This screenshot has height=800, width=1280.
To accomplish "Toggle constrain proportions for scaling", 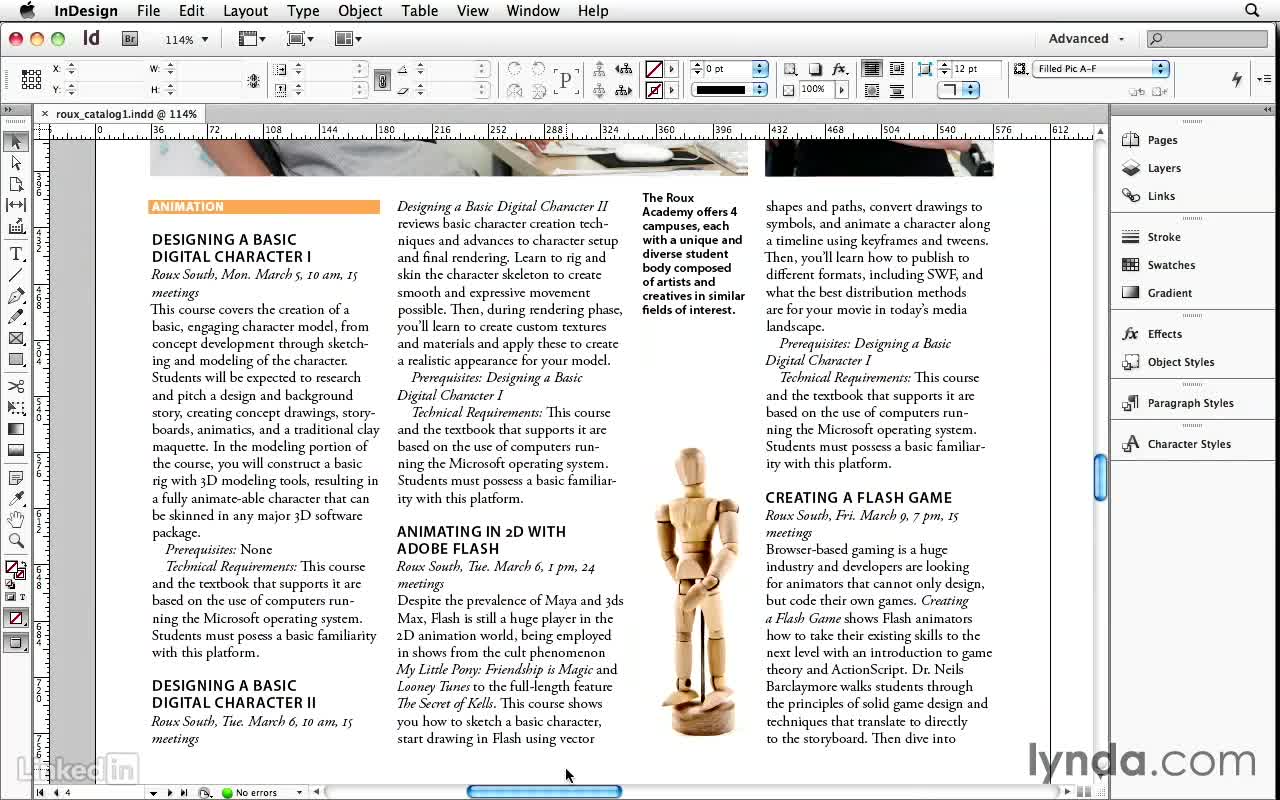I will click(382, 80).
